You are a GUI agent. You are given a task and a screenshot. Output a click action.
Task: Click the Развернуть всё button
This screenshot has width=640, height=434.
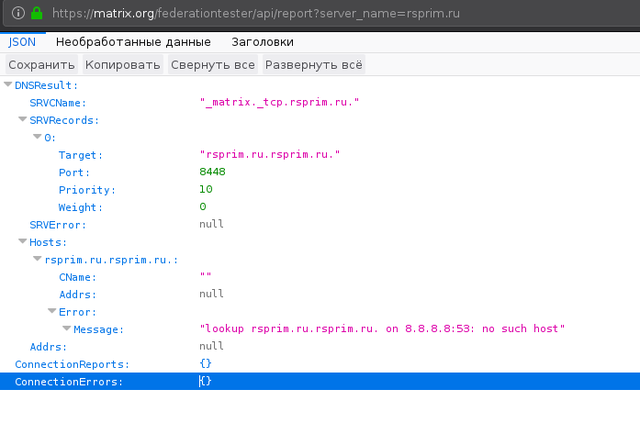pos(313,65)
